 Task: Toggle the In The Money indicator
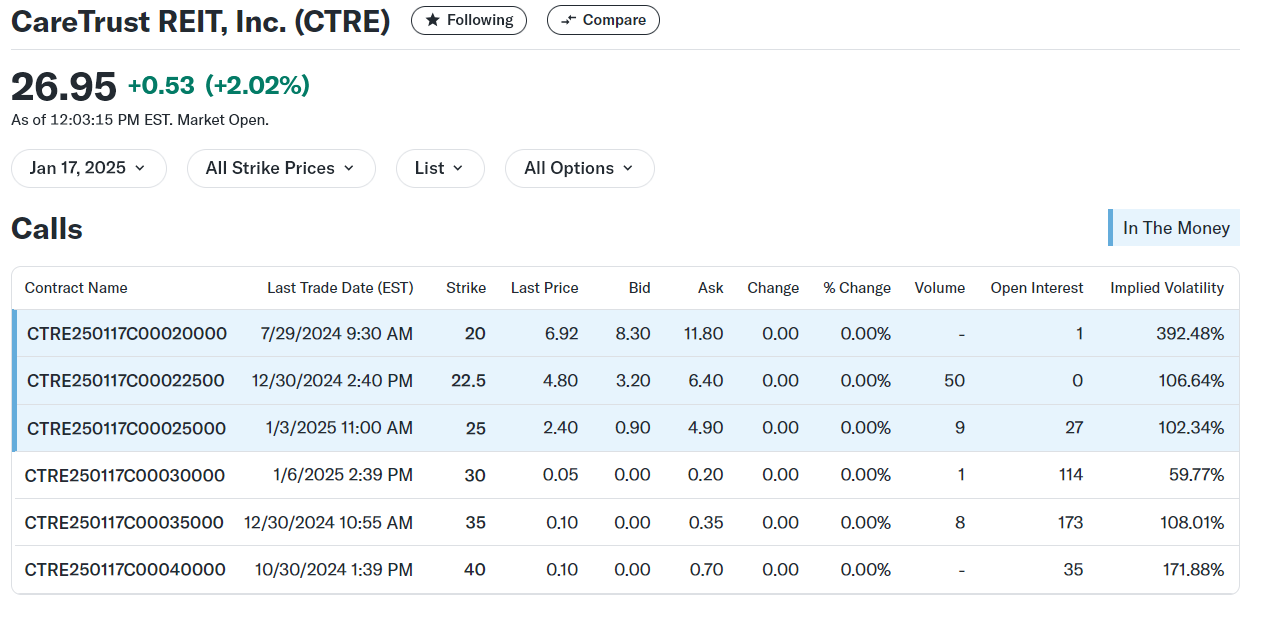tap(1175, 228)
